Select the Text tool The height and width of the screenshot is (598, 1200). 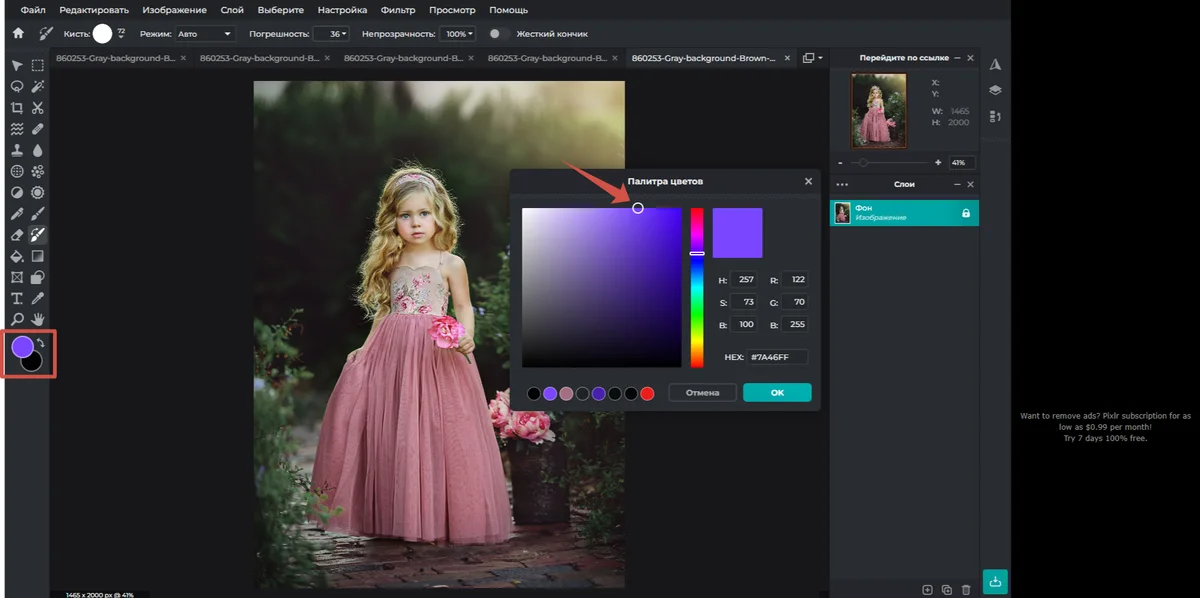(x=17, y=298)
